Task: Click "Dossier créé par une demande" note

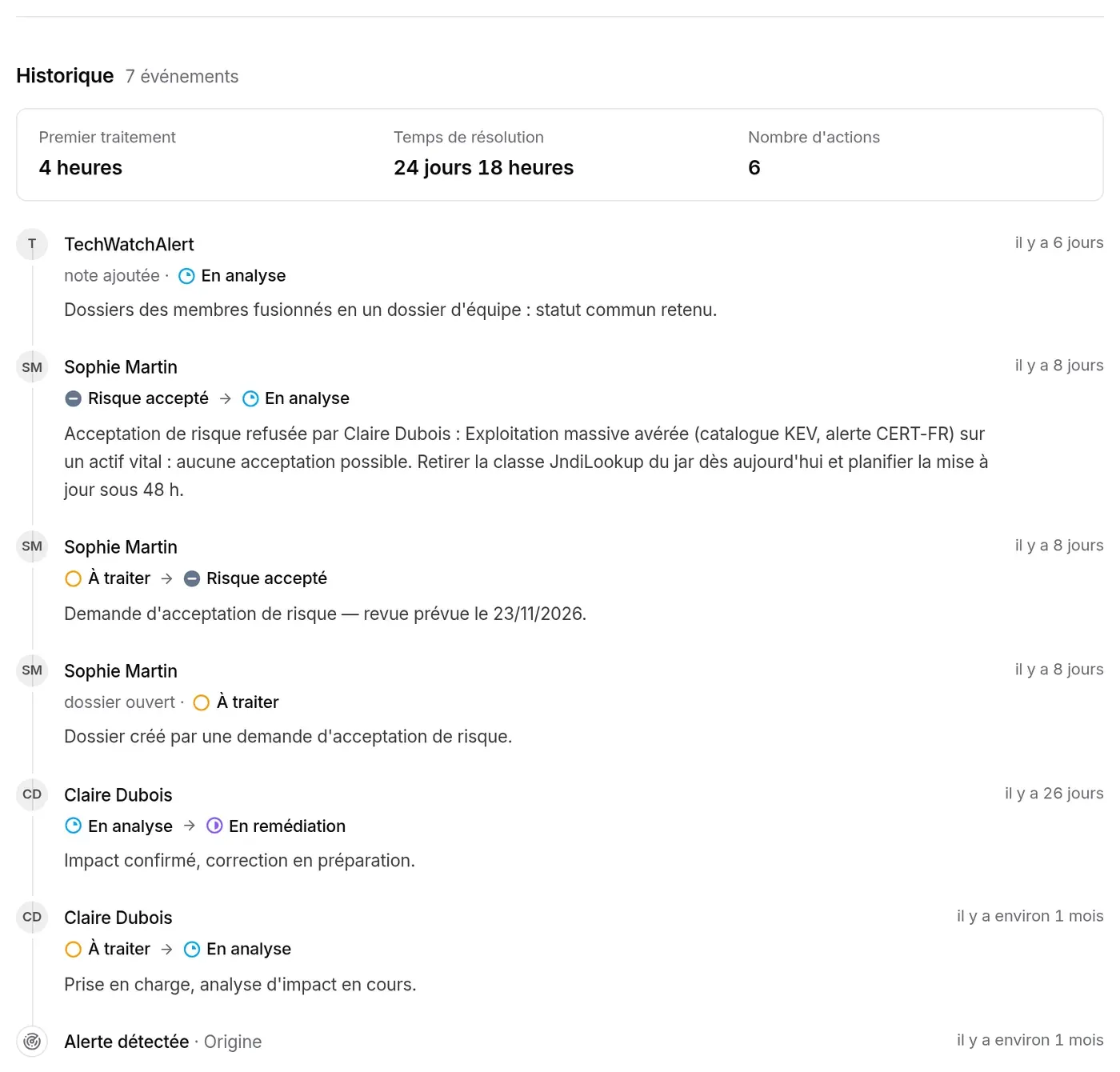Action: pyautogui.click(x=288, y=737)
